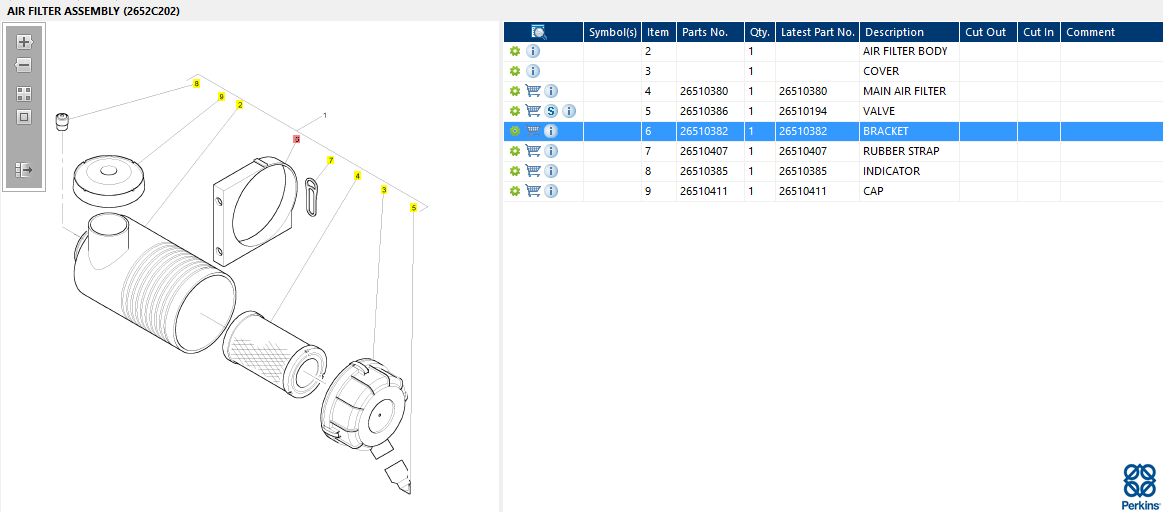Zoom out of the parts diagram
This screenshot has width=1163, height=512.
click(x=24, y=65)
